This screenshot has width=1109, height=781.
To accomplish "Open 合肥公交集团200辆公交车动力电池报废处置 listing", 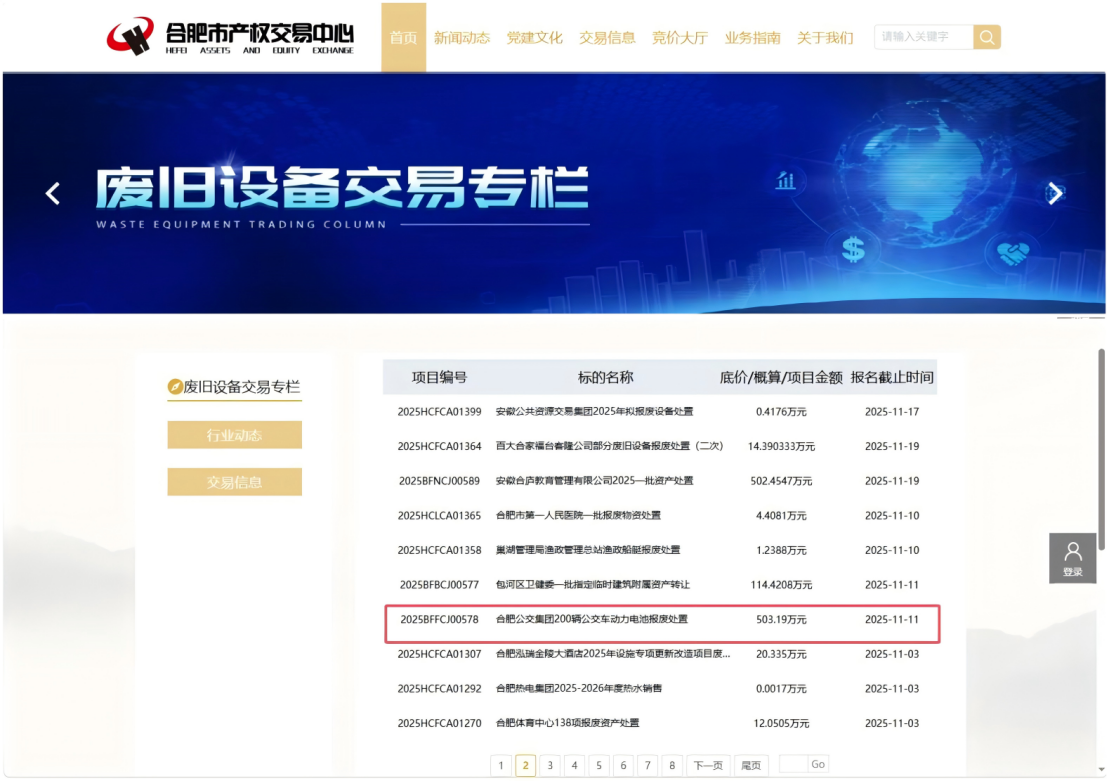I will click(x=592, y=620).
